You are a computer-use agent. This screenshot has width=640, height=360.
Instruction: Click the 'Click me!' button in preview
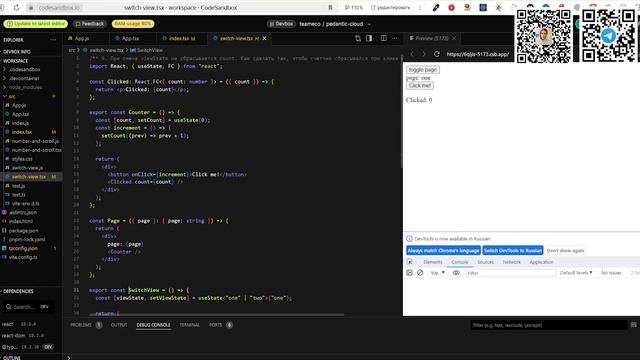point(420,85)
